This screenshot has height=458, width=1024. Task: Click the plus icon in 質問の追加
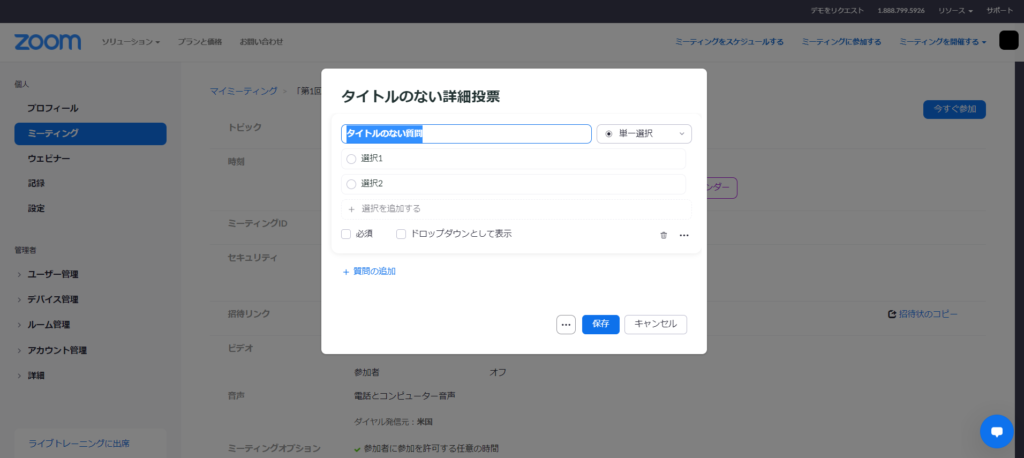(346, 272)
